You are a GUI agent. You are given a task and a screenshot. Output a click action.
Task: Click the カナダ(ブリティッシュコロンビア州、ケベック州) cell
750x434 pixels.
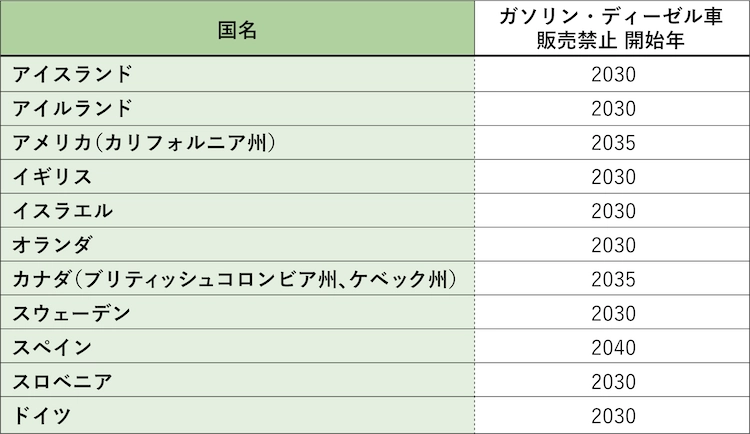pos(237,278)
